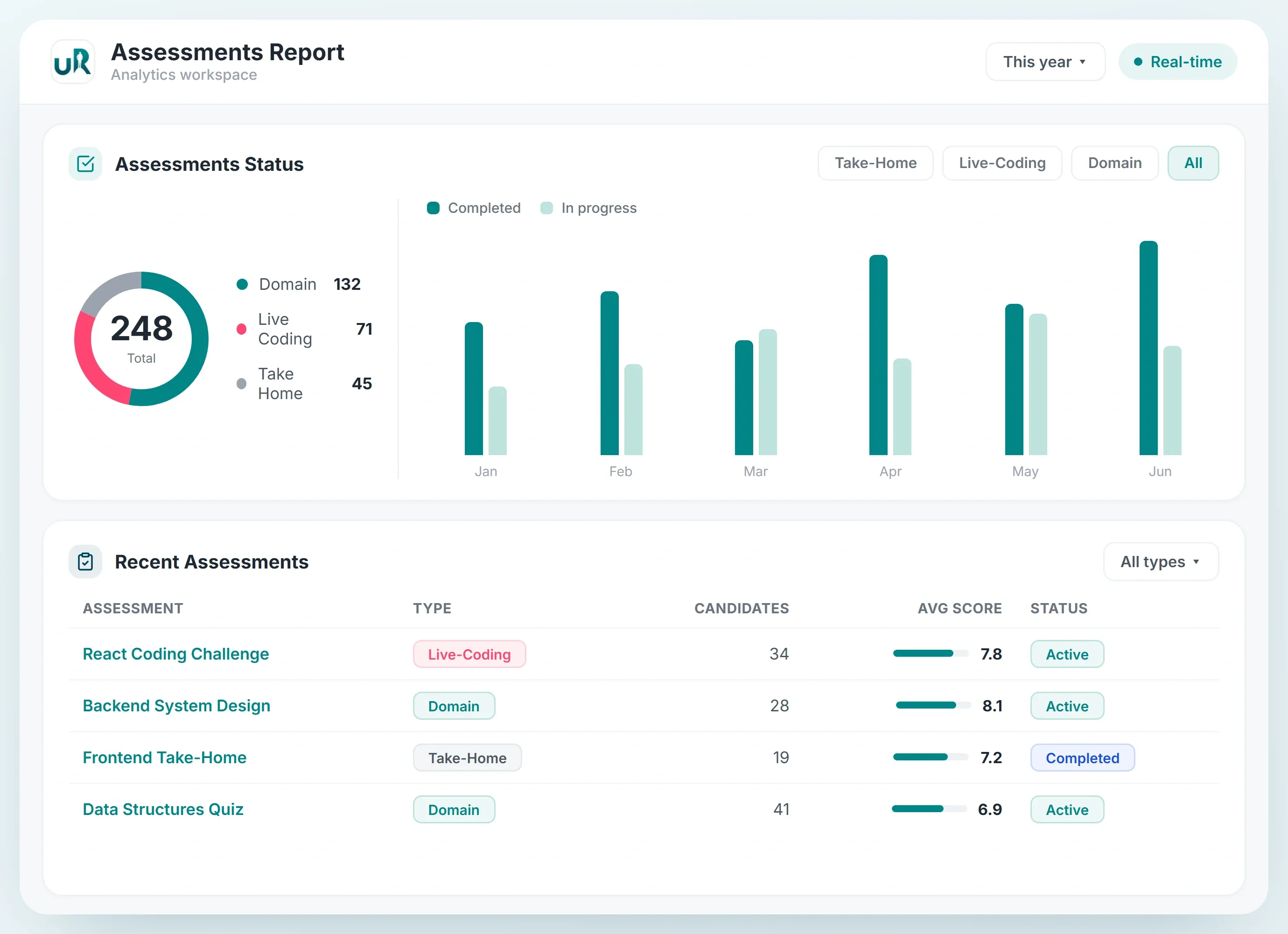Click the 7.8 score progress bar
This screenshot has height=934, width=1288.
click(x=931, y=653)
